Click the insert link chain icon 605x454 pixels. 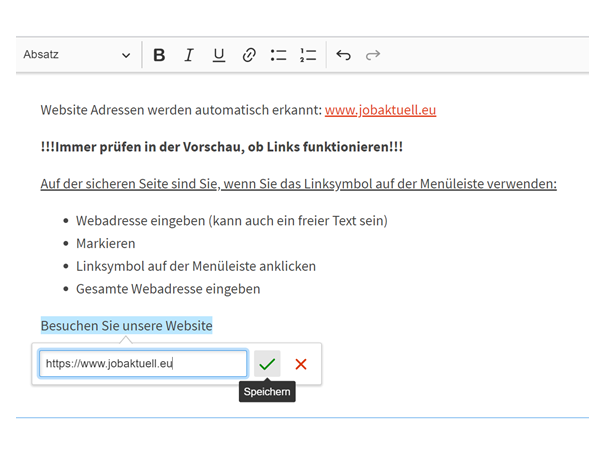point(249,55)
